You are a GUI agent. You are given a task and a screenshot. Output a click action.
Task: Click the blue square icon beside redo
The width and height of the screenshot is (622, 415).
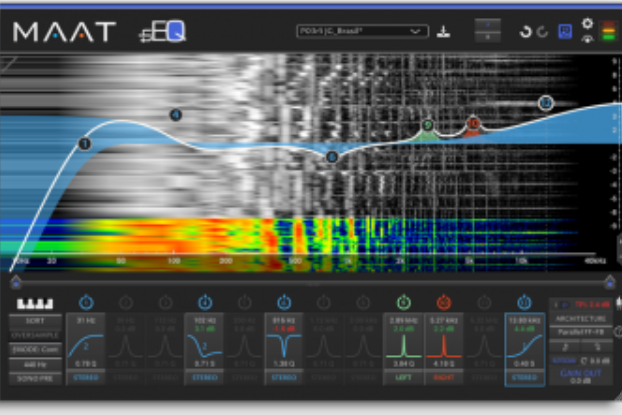[x=565, y=31]
